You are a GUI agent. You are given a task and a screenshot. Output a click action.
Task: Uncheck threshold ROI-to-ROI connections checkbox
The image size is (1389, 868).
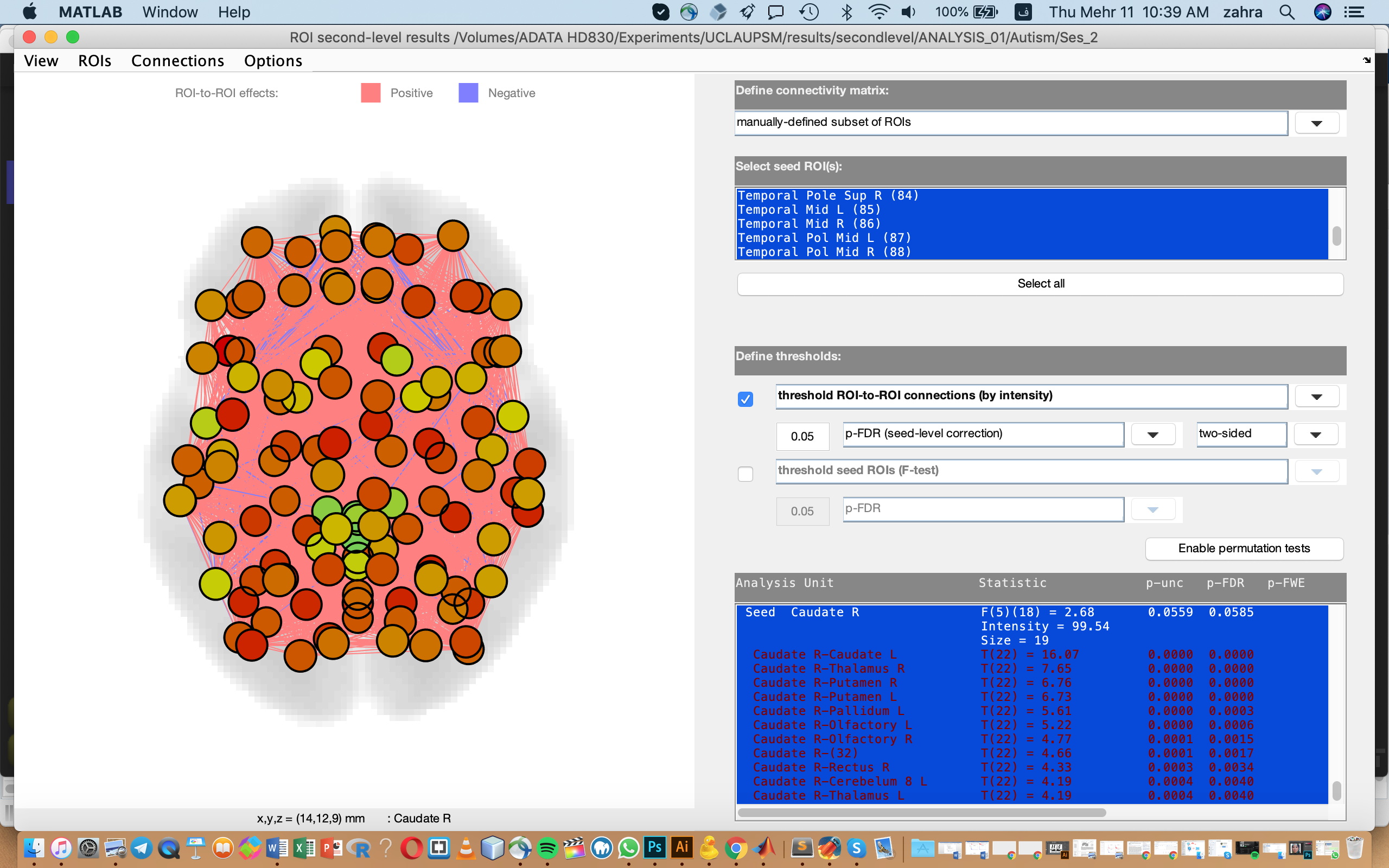pos(745,398)
